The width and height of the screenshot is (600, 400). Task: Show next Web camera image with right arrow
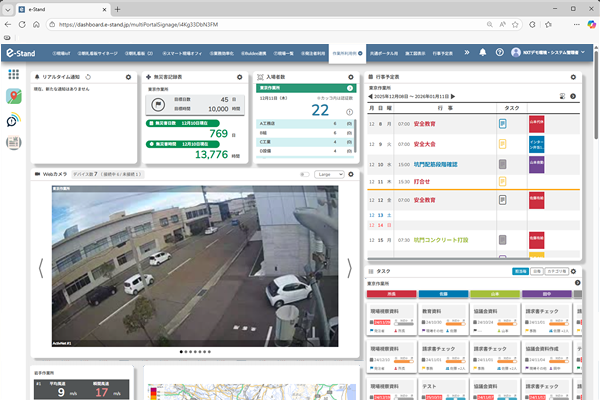point(349,267)
